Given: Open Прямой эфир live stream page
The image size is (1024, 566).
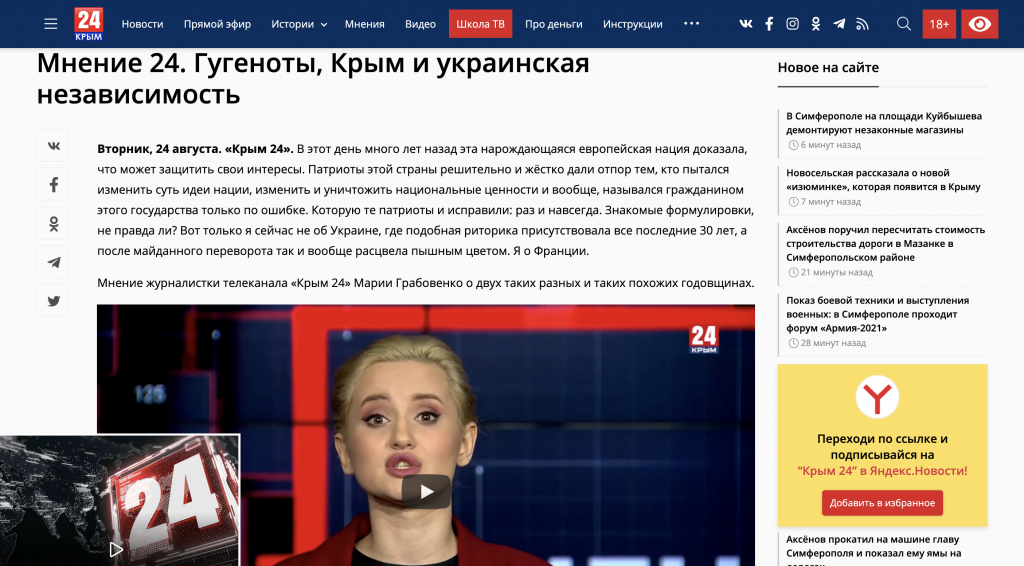Looking at the screenshot, I should point(217,24).
